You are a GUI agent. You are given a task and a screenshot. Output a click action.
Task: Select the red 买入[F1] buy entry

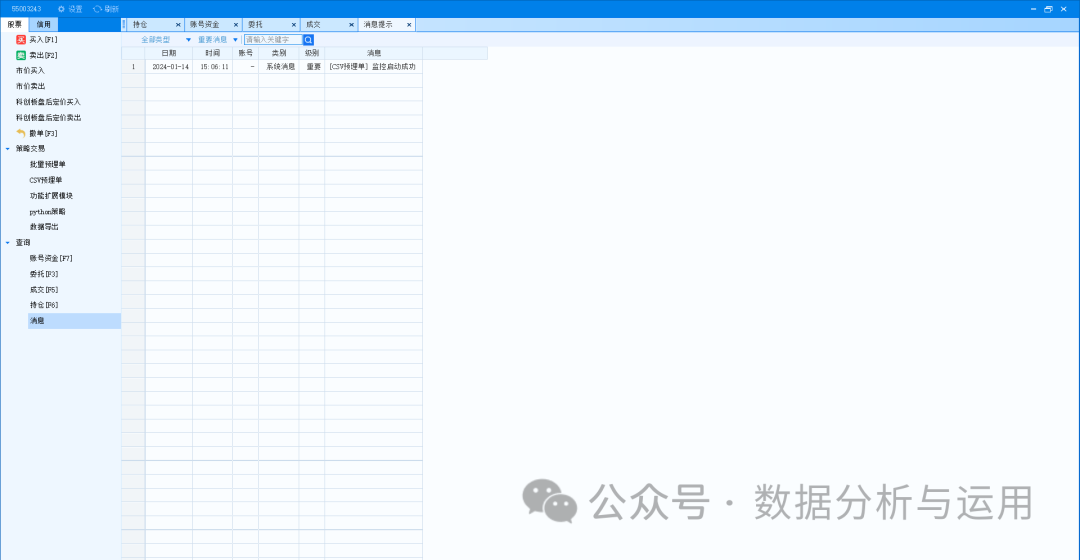[x=37, y=40]
